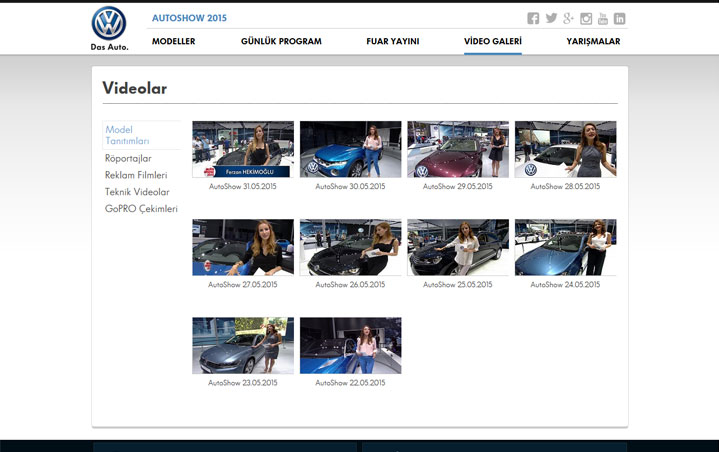719x452 pixels.
Task: Open the Instagram social icon
Action: (586, 18)
